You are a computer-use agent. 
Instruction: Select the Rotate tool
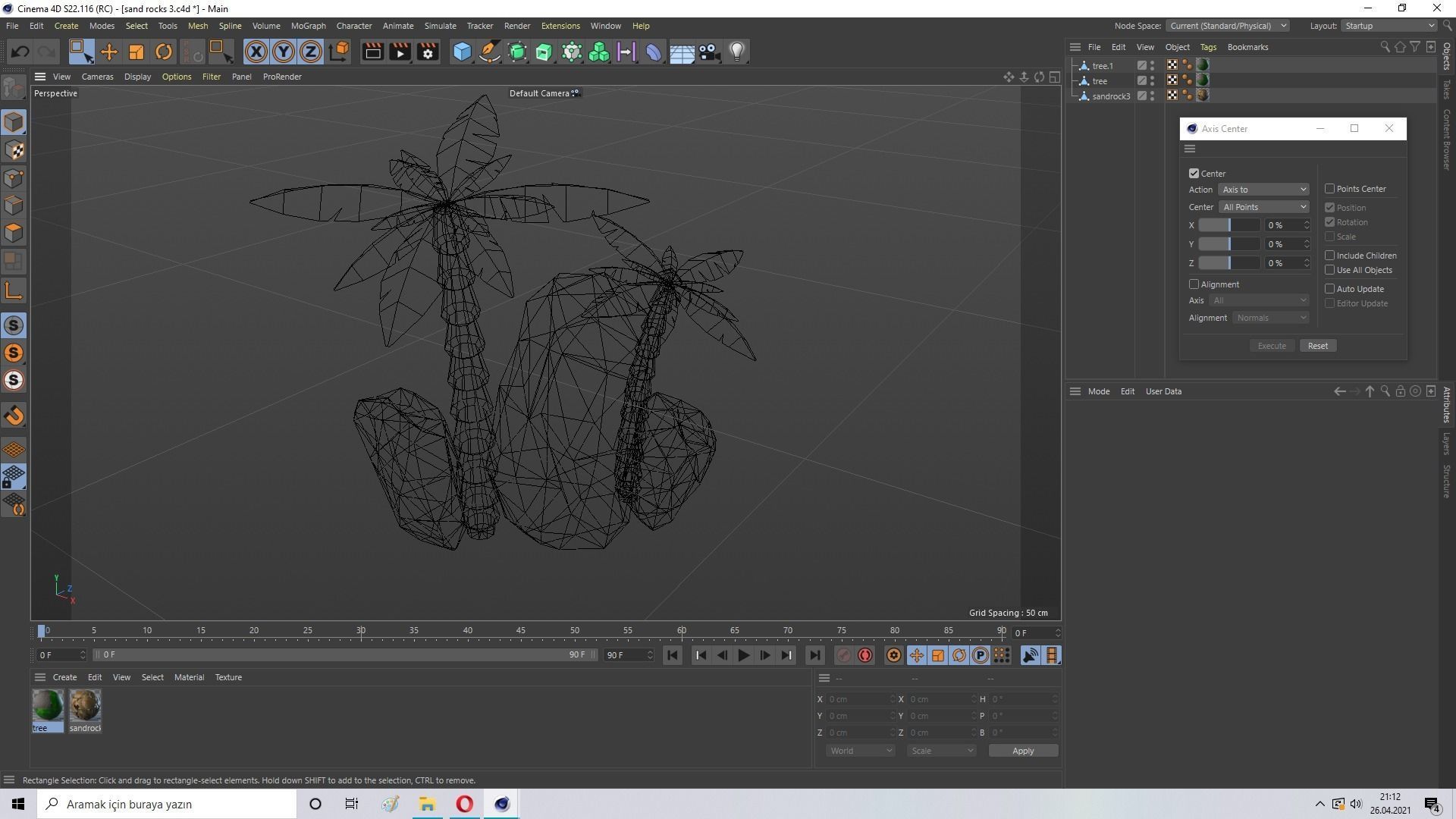164,52
